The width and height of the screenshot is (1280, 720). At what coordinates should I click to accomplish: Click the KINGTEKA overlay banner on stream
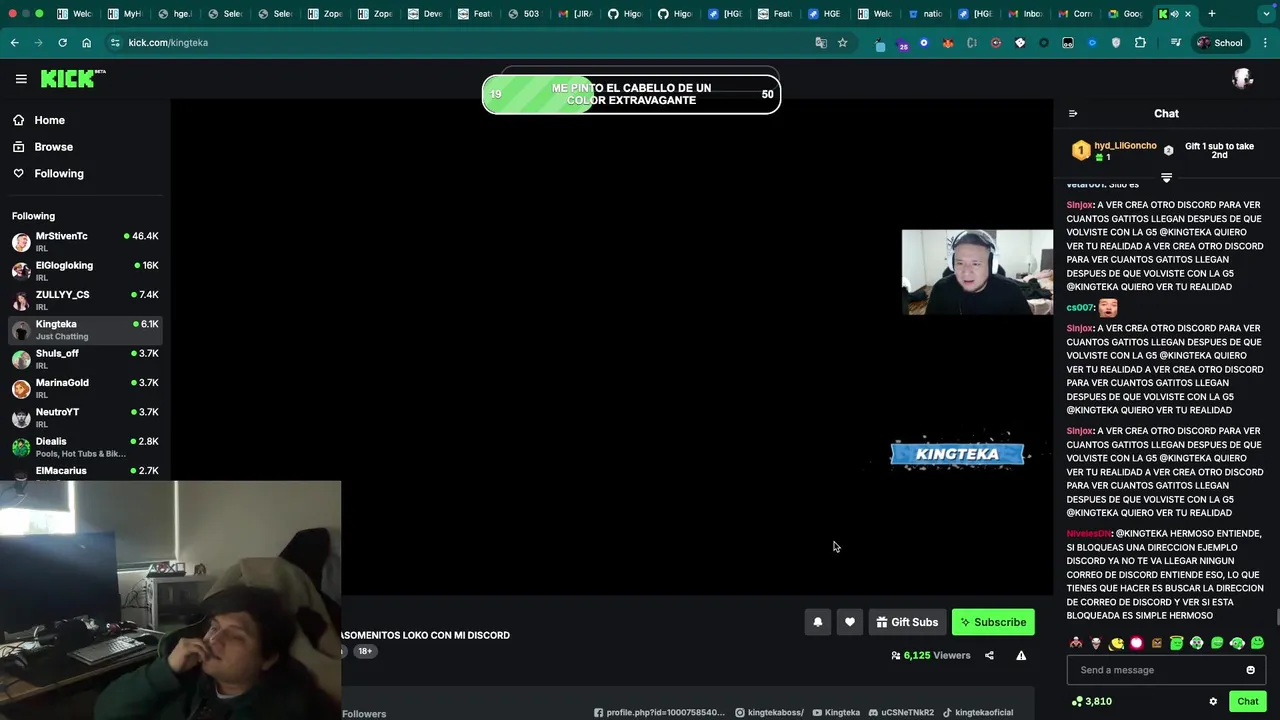pyautogui.click(x=957, y=454)
